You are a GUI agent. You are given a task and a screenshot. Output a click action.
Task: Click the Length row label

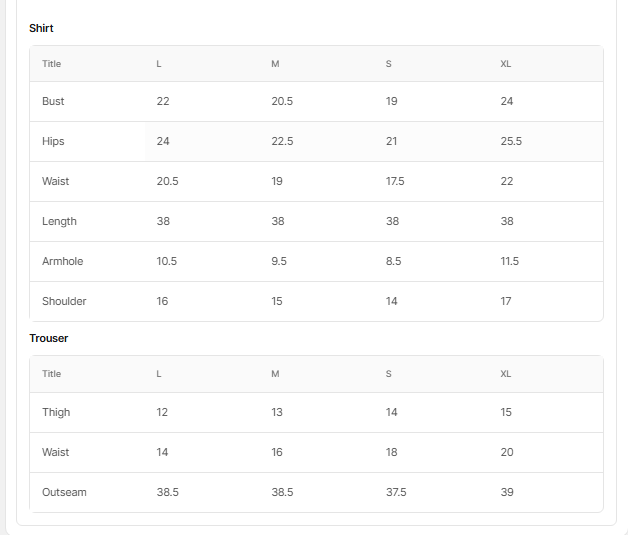tap(59, 221)
